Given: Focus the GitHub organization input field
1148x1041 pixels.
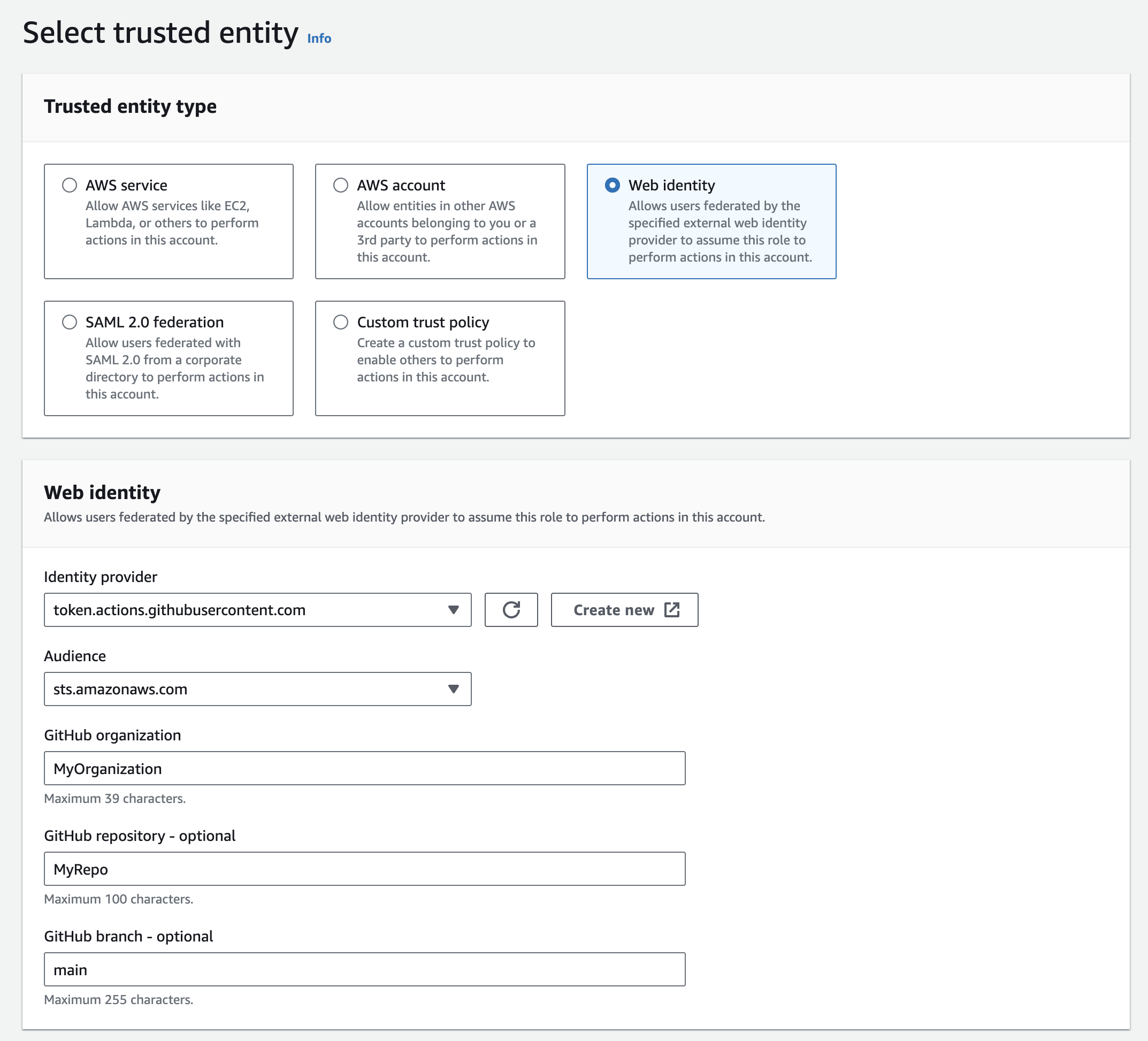Looking at the screenshot, I should 364,768.
